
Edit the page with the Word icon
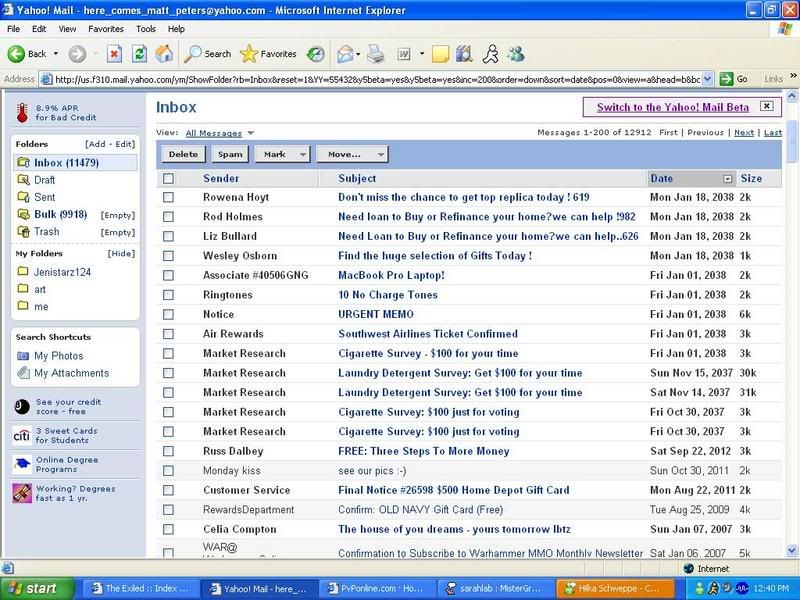click(x=404, y=54)
